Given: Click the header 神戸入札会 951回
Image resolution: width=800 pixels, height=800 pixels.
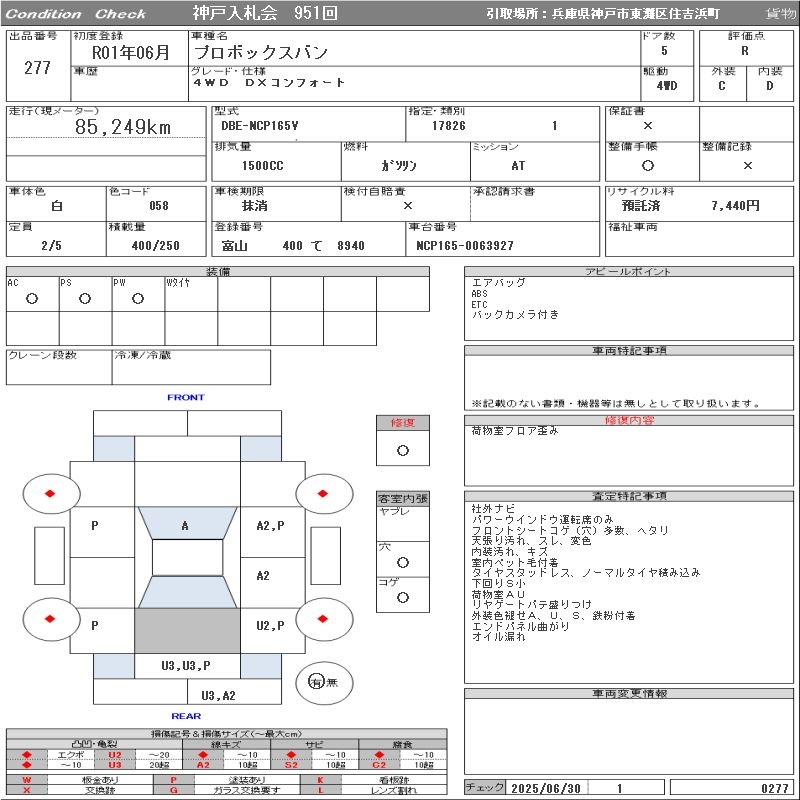Looking at the screenshot, I should point(265,13).
